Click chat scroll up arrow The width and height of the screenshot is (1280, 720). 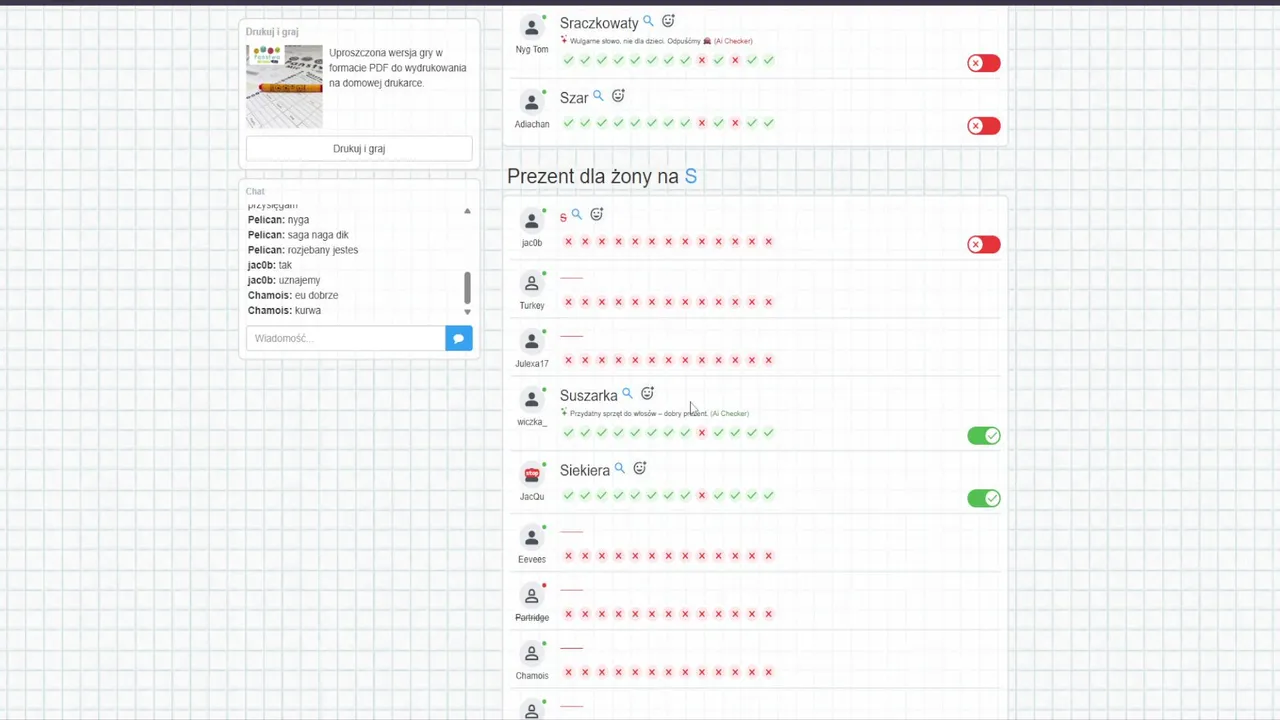(467, 211)
